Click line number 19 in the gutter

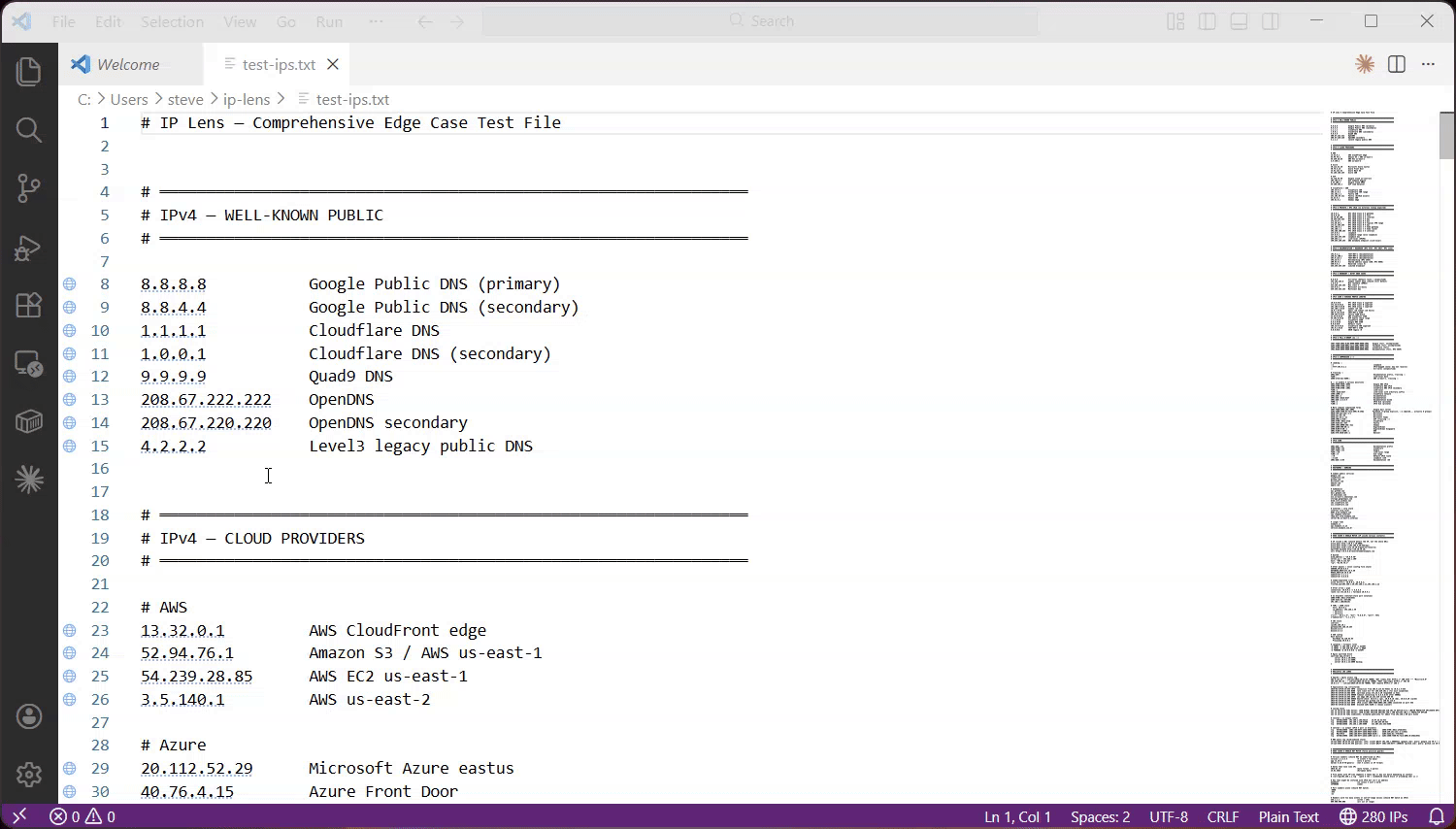(100, 538)
